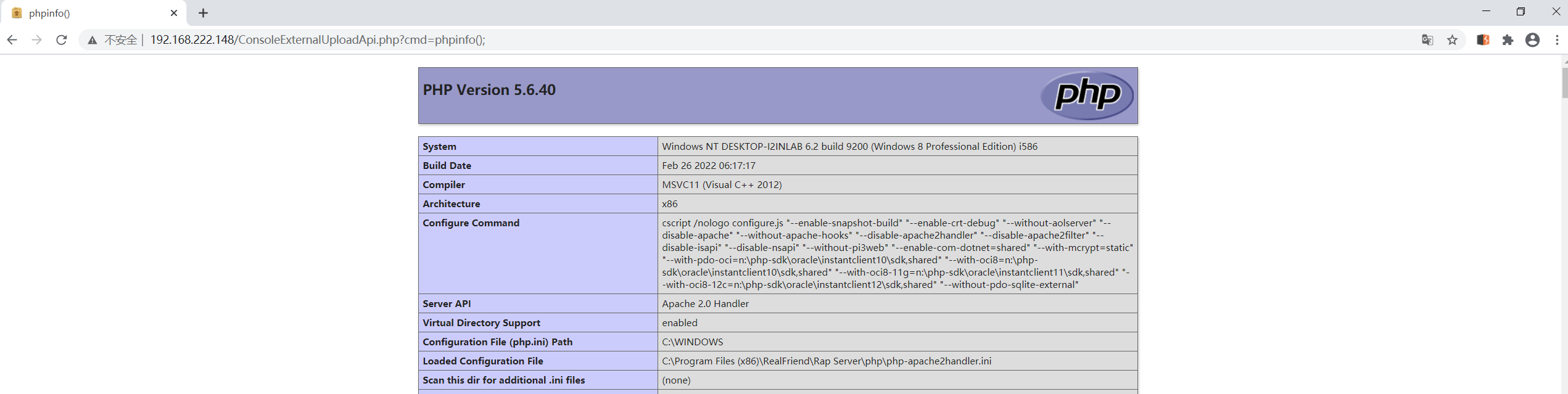Minimize the browser window
The height and width of the screenshot is (394, 1568).
pyautogui.click(x=1486, y=12)
